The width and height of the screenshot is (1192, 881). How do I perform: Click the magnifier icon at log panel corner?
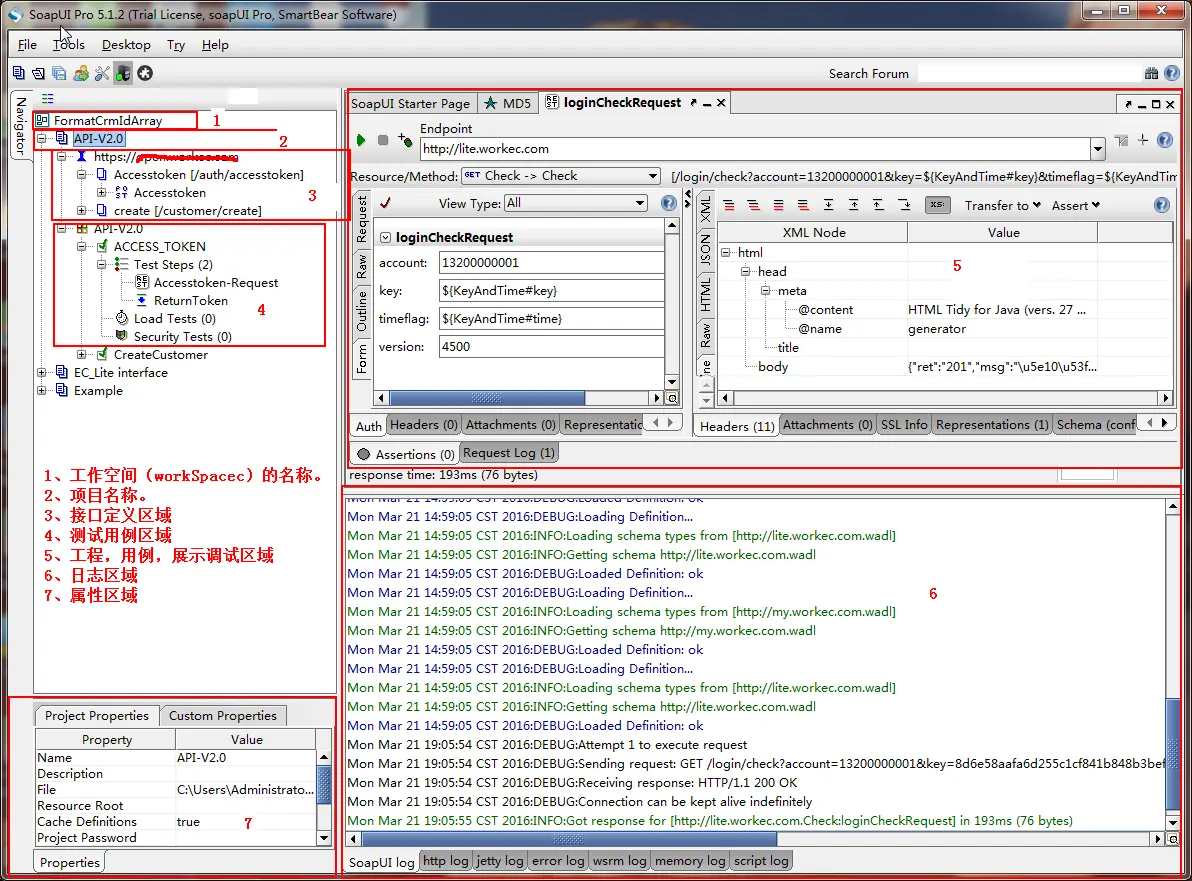(x=1173, y=839)
